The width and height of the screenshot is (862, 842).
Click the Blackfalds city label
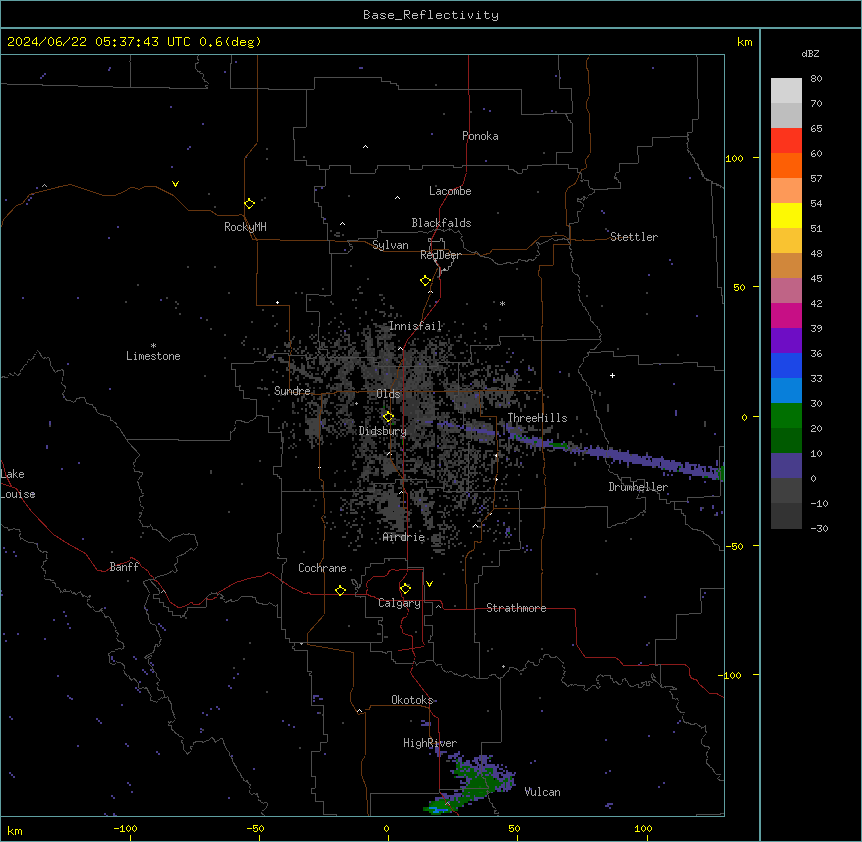[x=441, y=223]
